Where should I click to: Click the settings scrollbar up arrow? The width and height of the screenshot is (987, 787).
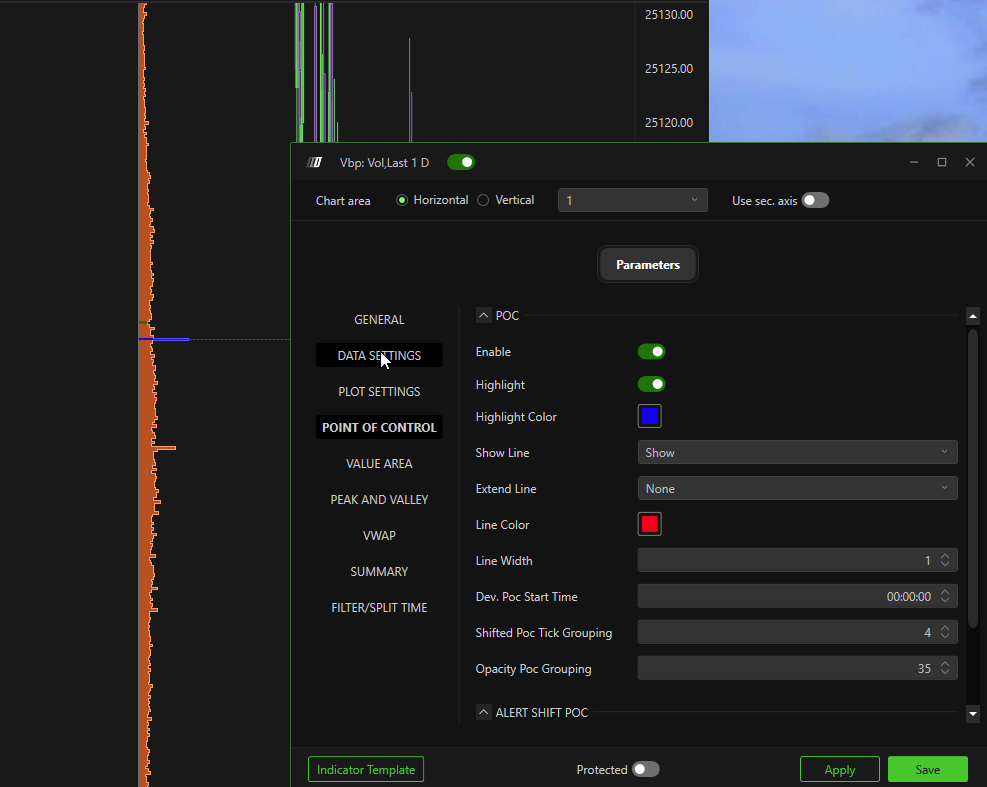(x=973, y=316)
